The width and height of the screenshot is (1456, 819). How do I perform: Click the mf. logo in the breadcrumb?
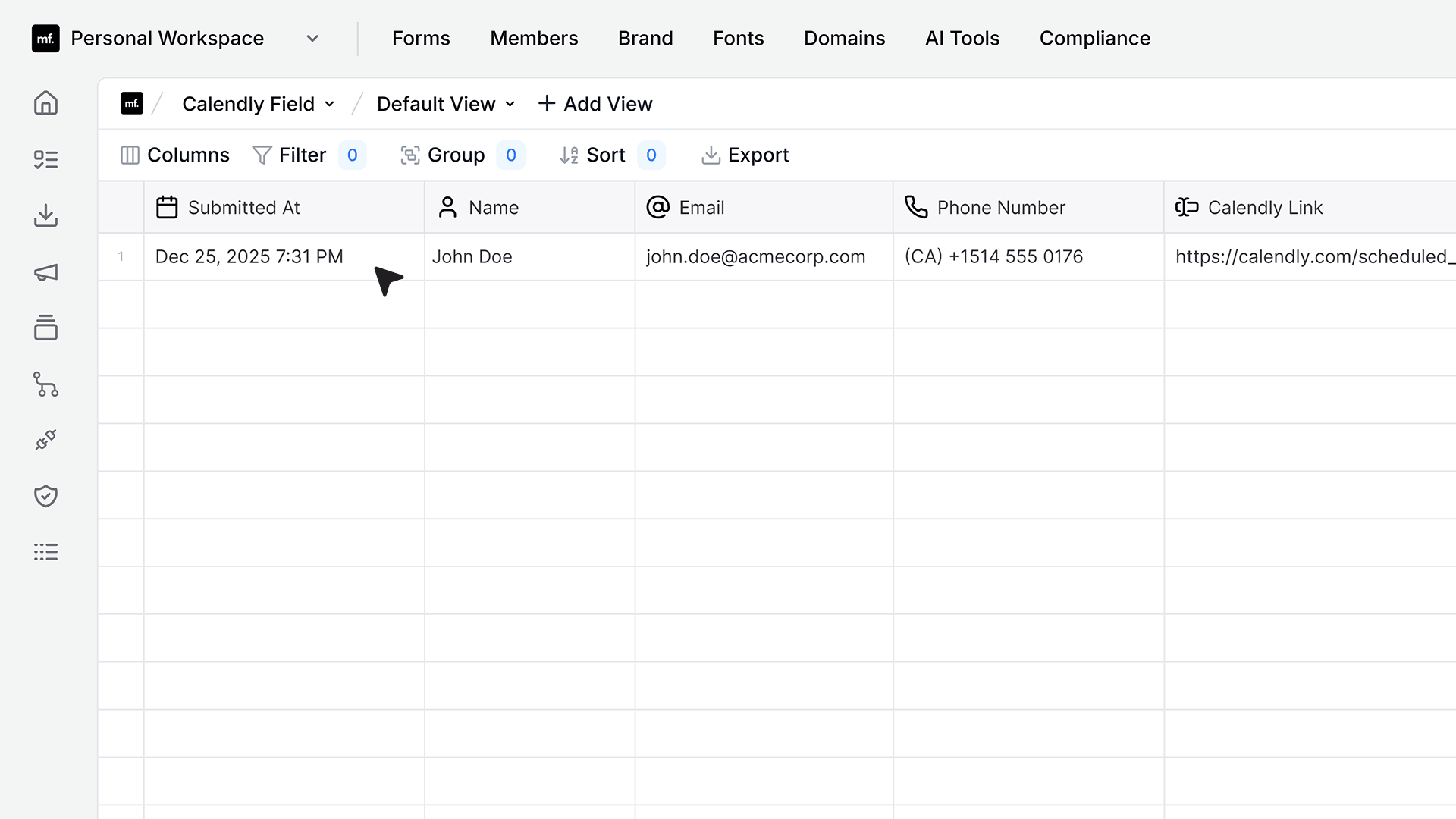click(132, 103)
